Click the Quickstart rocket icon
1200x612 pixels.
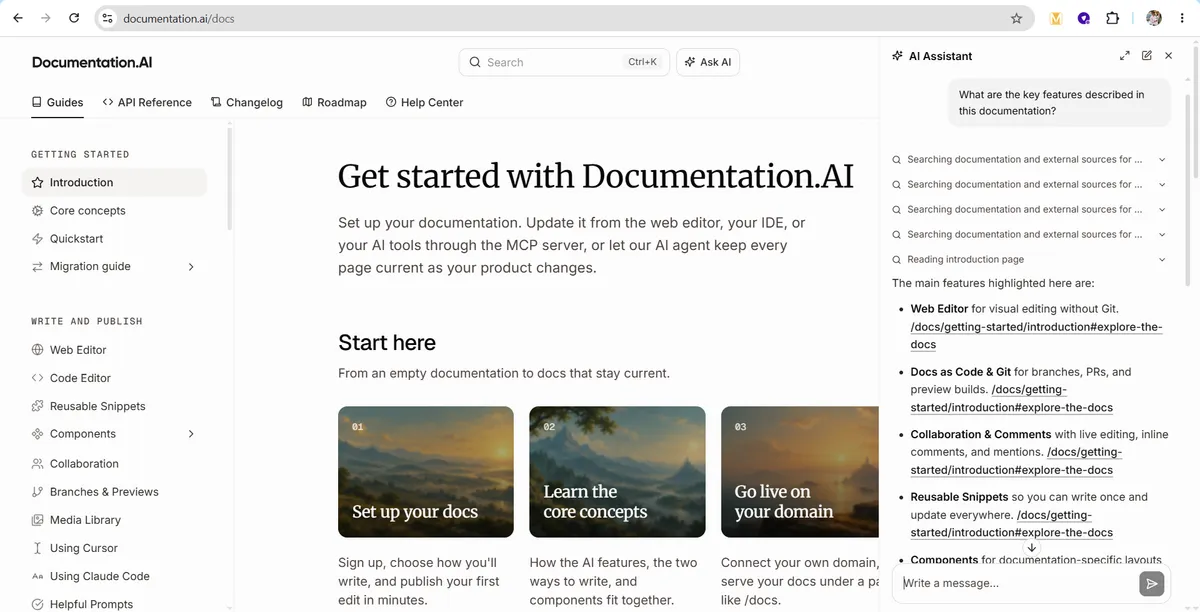pyautogui.click(x=38, y=239)
